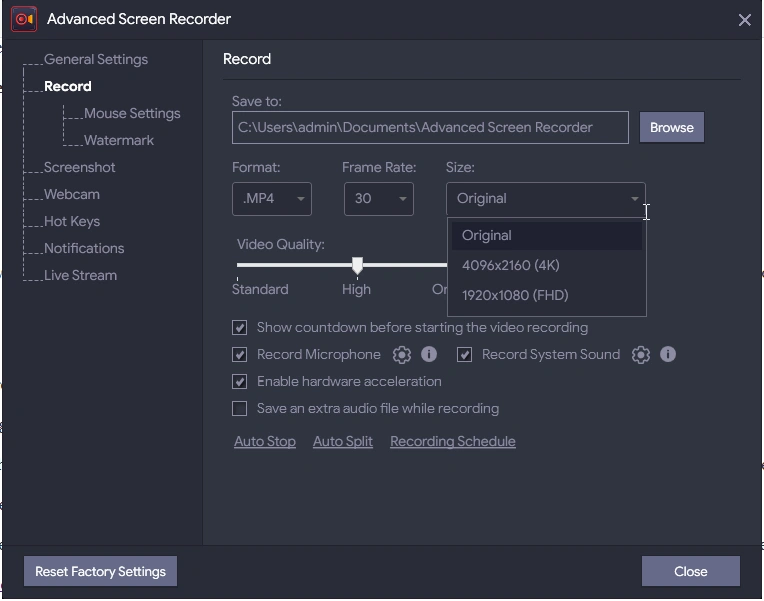Click the Standard label under quality slider
Image resolution: width=764 pixels, height=601 pixels.
click(x=260, y=290)
